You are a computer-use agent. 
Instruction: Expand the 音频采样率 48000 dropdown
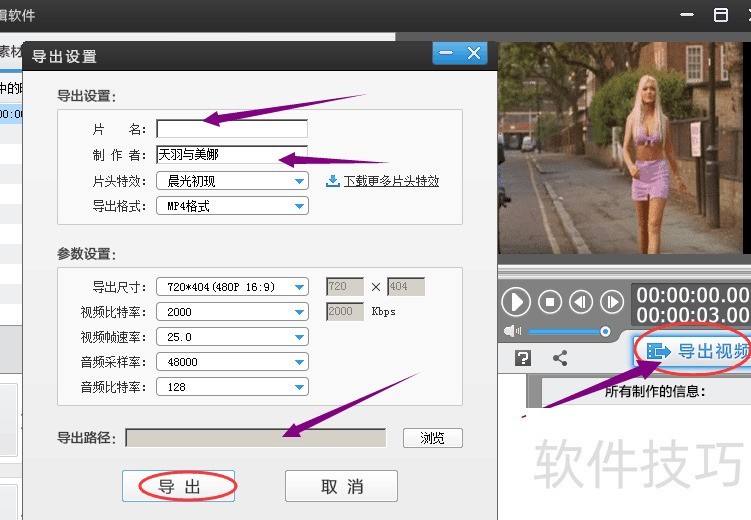[x=300, y=362]
